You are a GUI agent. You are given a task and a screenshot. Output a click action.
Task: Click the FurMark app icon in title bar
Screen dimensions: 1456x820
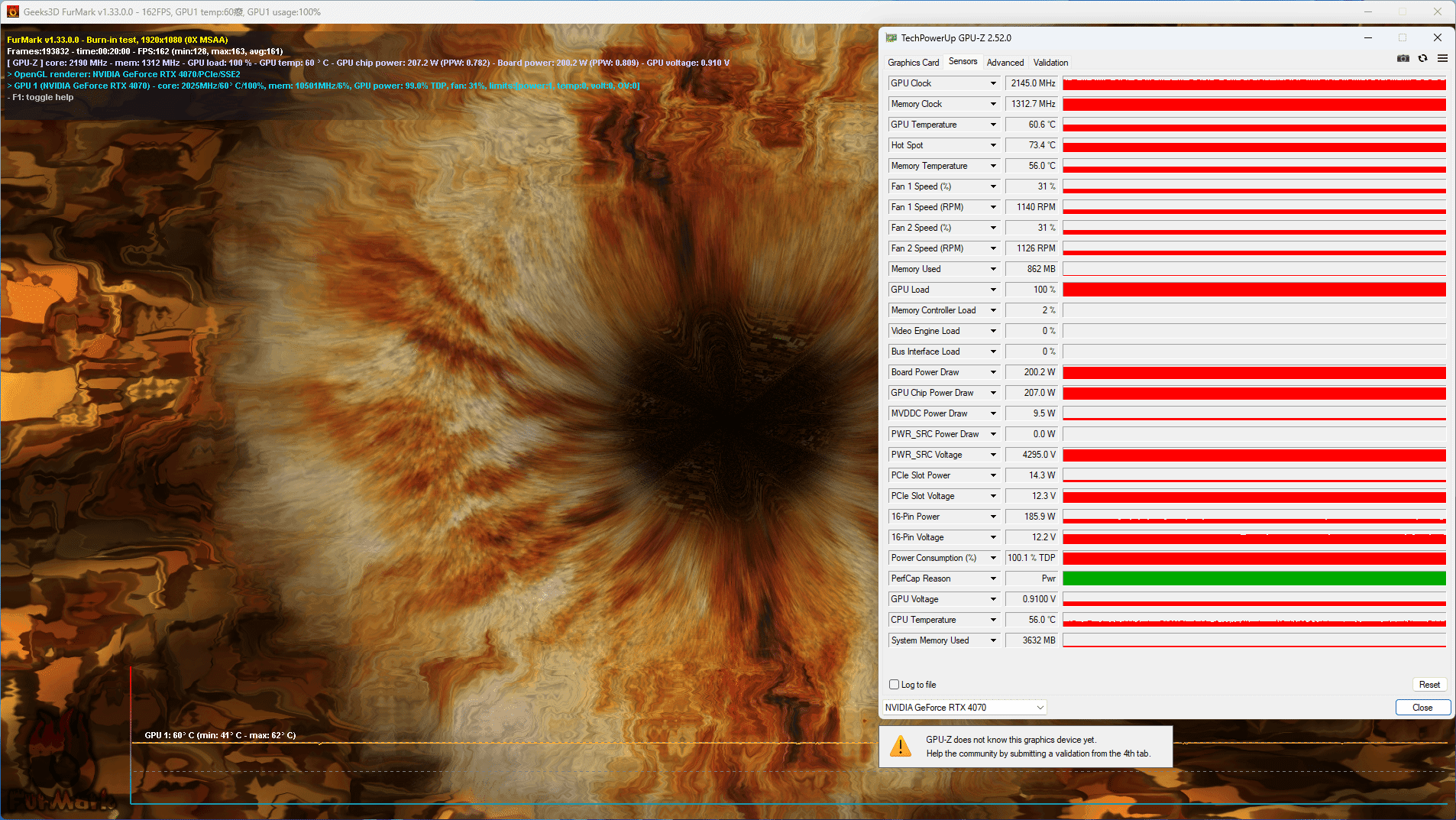point(12,11)
